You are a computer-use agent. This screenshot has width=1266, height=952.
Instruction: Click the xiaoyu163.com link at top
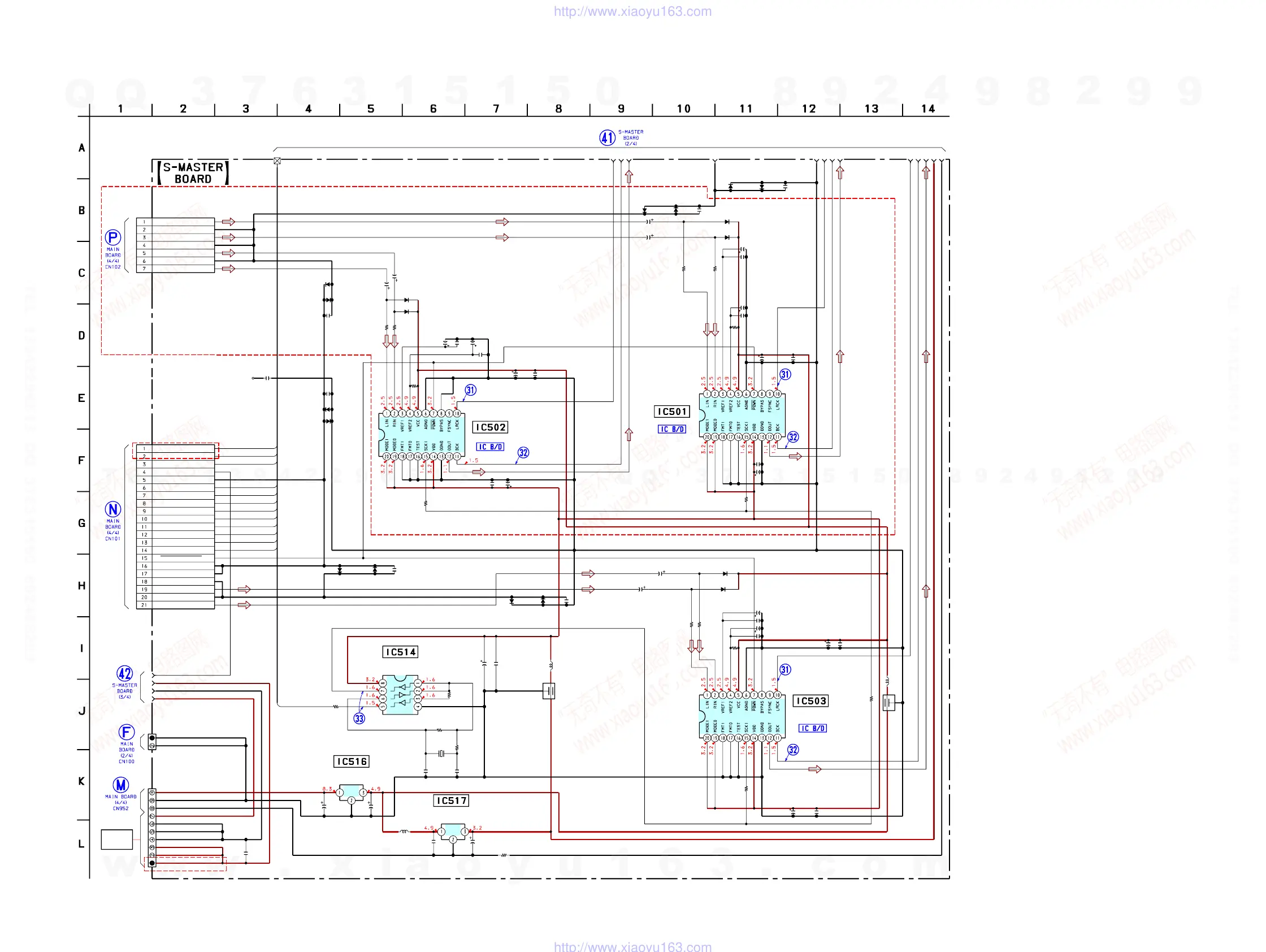point(632,11)
